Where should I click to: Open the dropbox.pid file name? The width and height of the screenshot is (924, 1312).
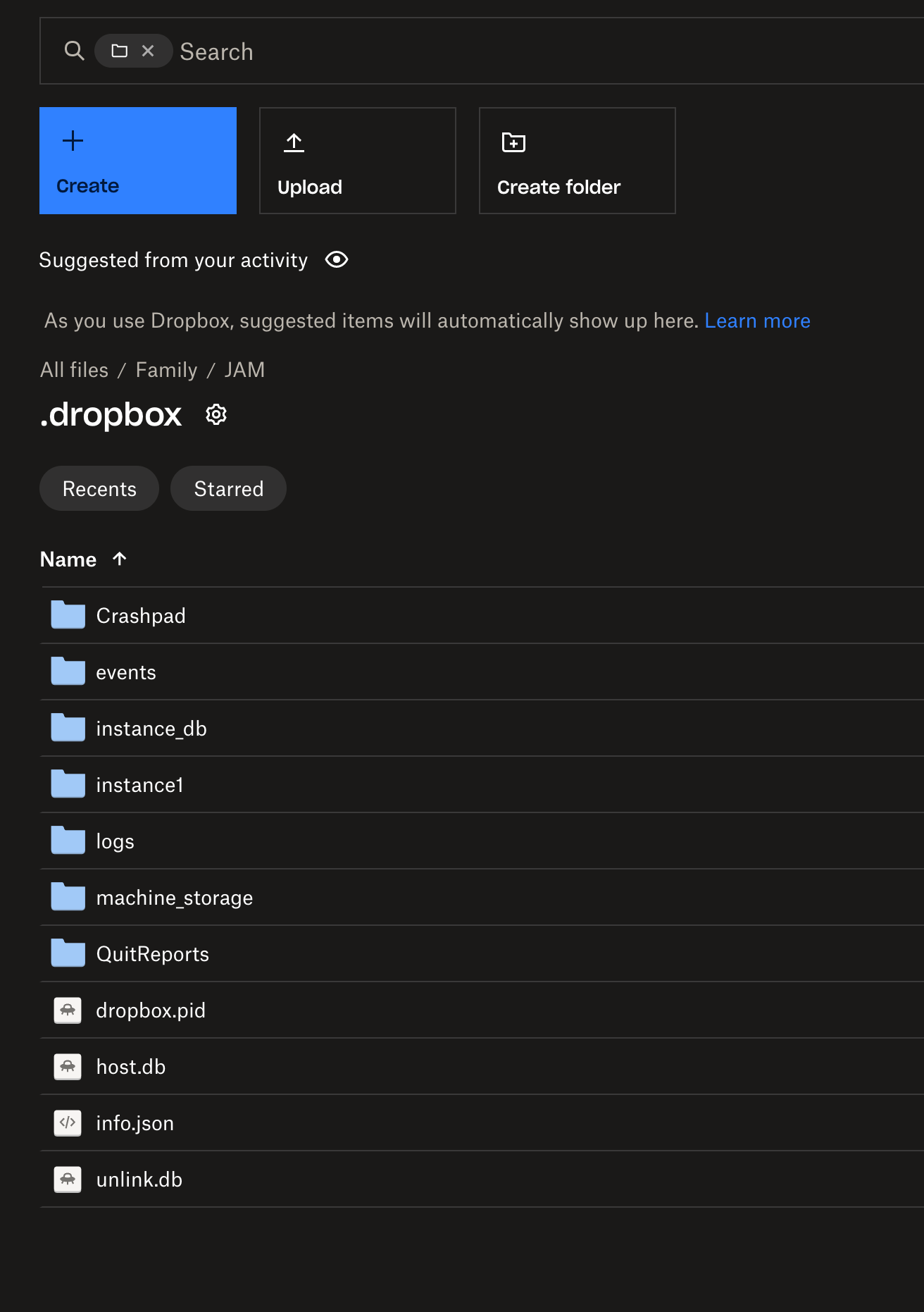pyautogui.click(x=151, y=1011)
